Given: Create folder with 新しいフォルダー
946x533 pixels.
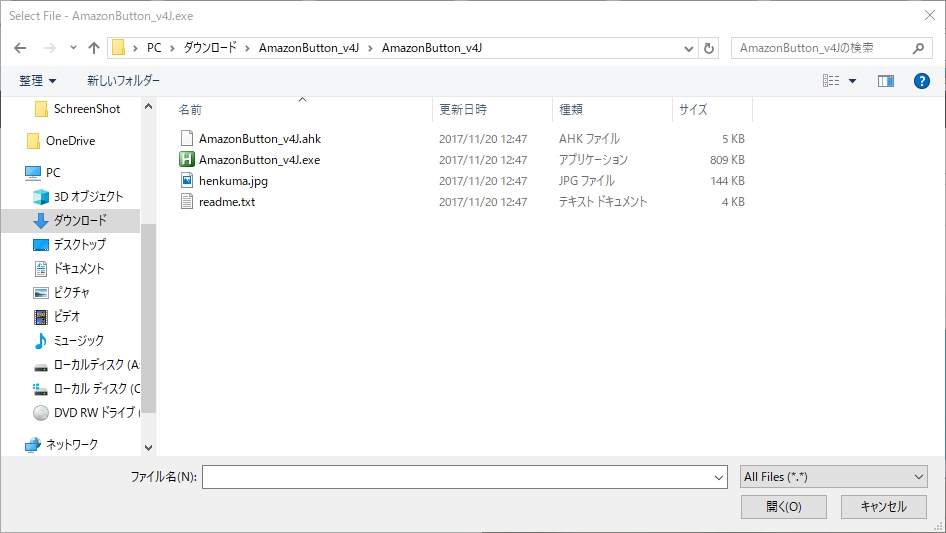Looking at the screenshot, I should [123, 80].
